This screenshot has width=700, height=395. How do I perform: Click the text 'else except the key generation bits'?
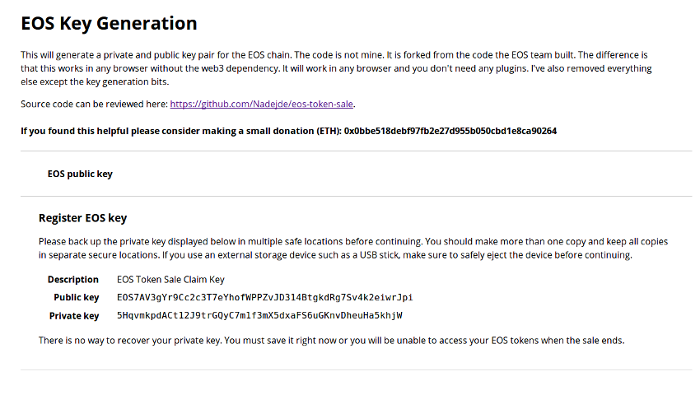coord(95,82)
